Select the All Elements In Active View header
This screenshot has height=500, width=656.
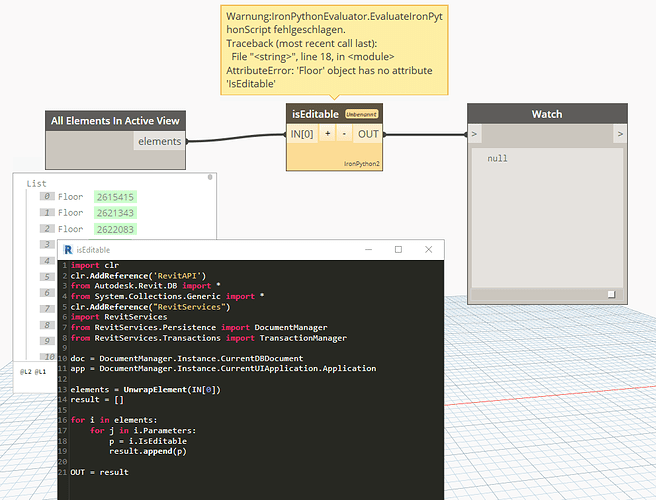(115, 121)
